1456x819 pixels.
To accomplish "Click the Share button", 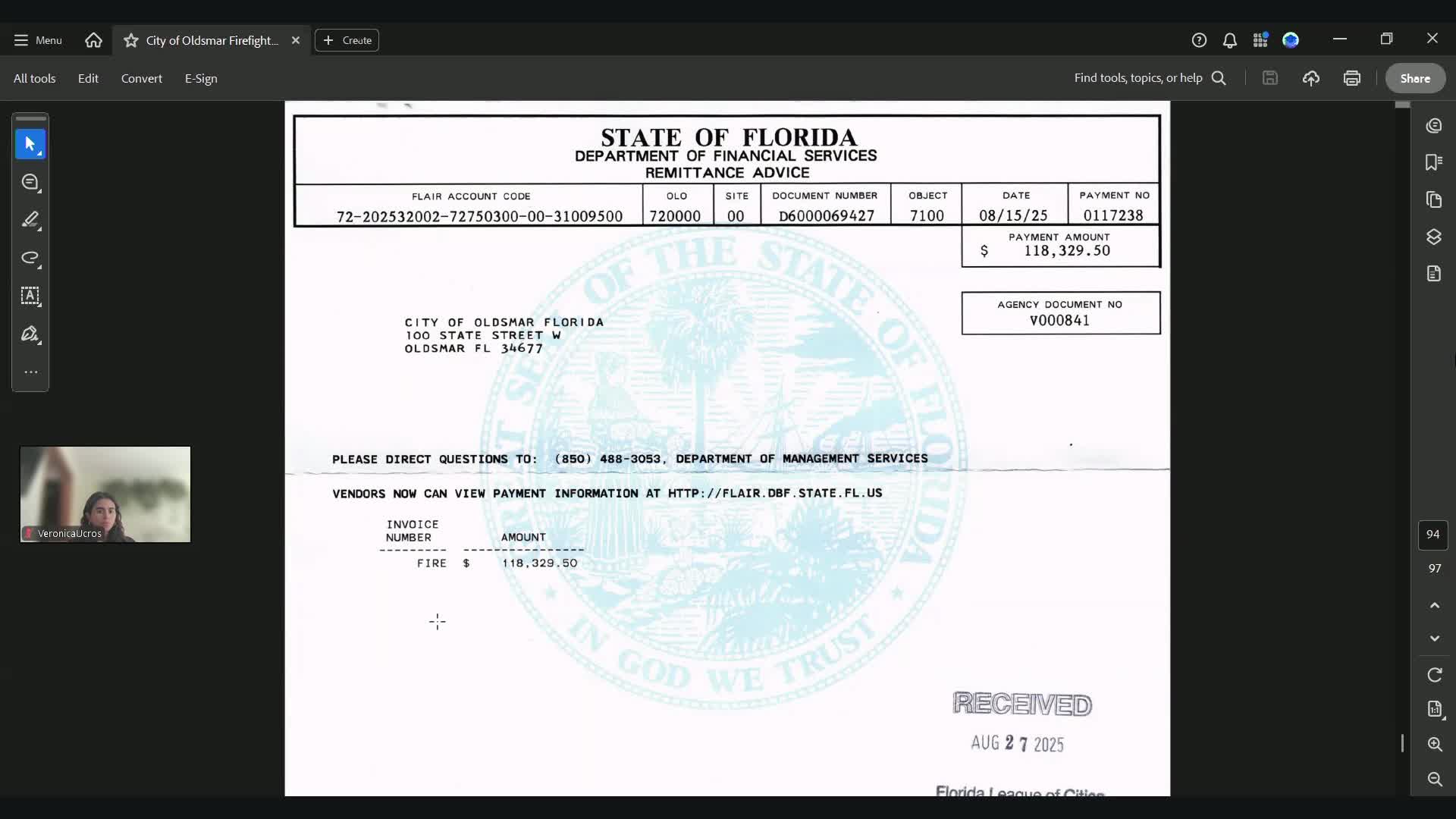I will [1414, 78].
